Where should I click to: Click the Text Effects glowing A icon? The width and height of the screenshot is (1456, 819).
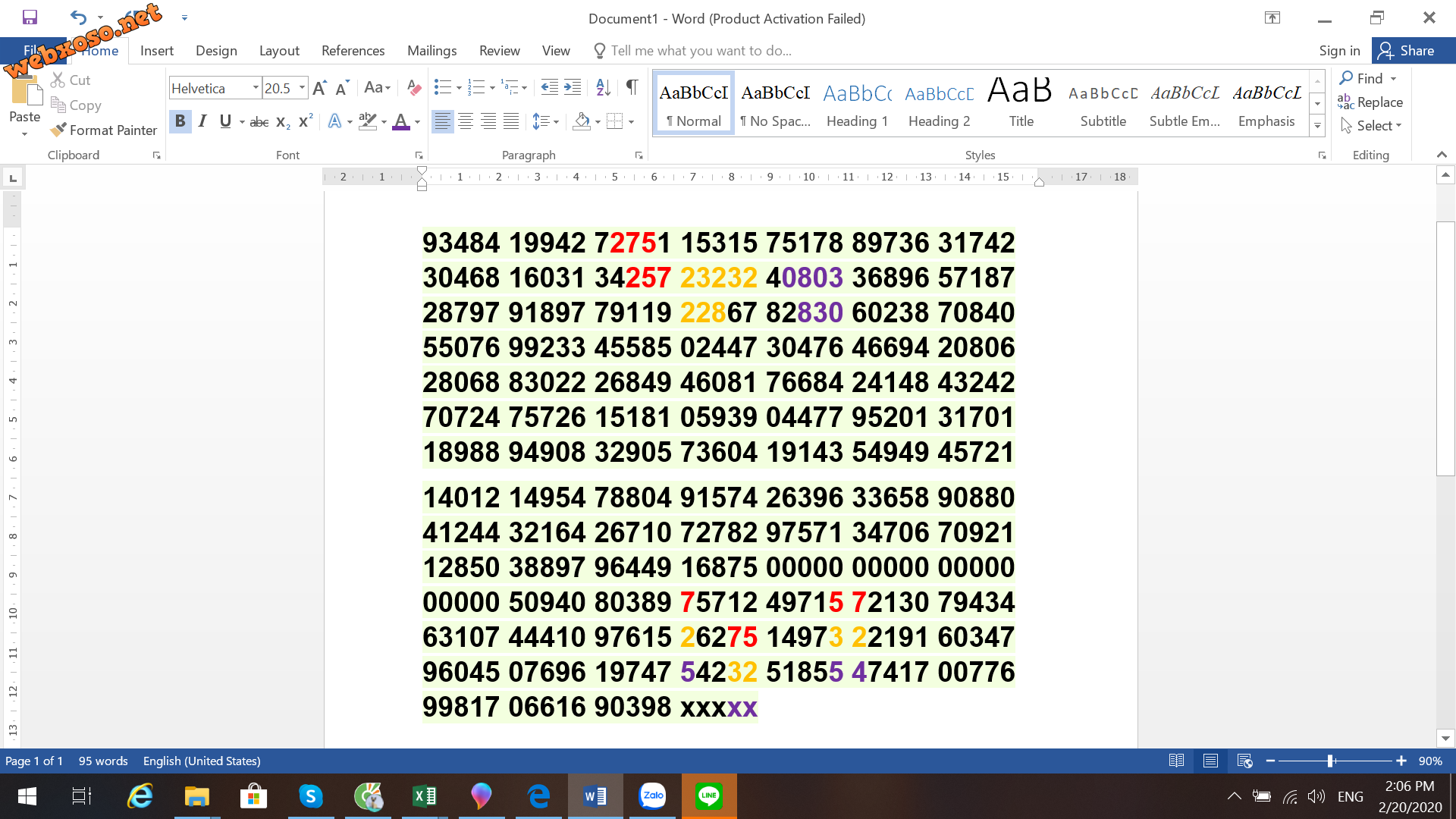click(x=334, y=121)
